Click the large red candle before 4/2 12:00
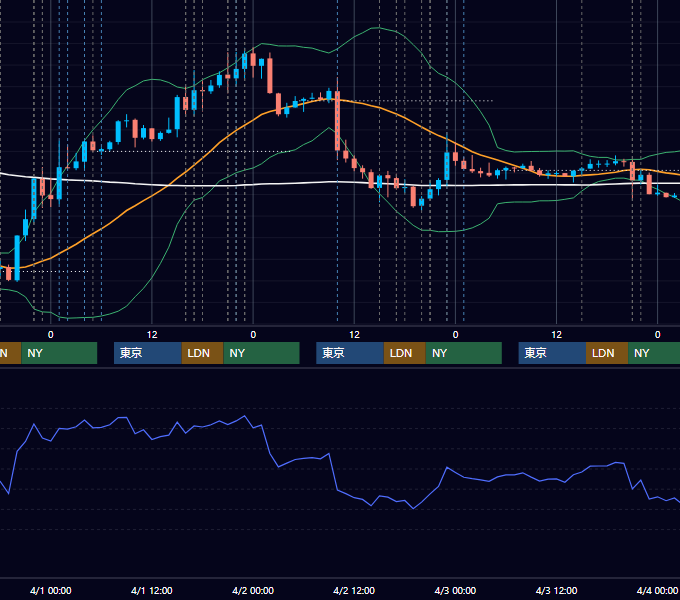 pyautogui.click(x=337, y=121)
